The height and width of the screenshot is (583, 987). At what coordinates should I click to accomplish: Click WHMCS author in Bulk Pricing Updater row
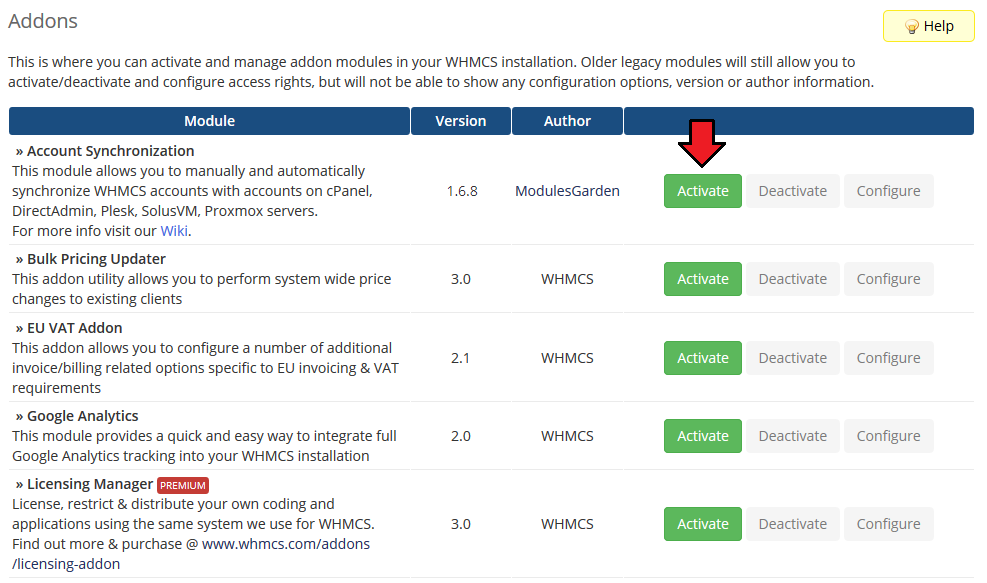tap(567, 279)
